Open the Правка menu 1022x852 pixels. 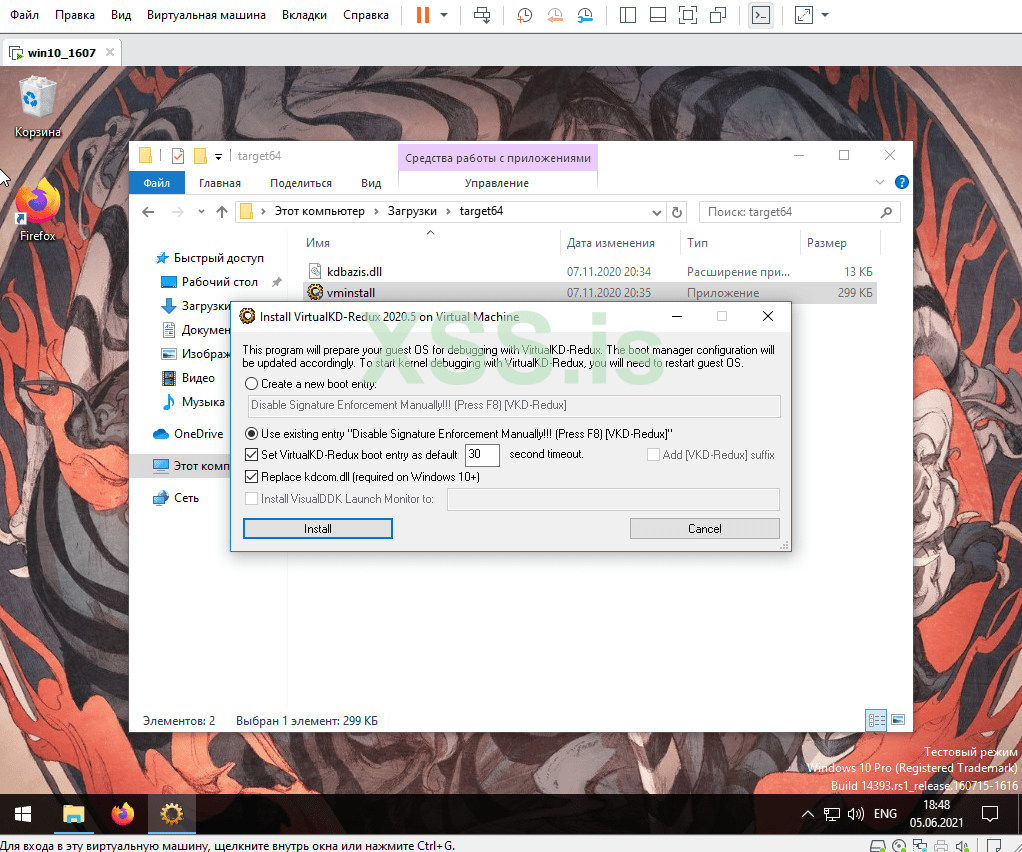[74, 15]
